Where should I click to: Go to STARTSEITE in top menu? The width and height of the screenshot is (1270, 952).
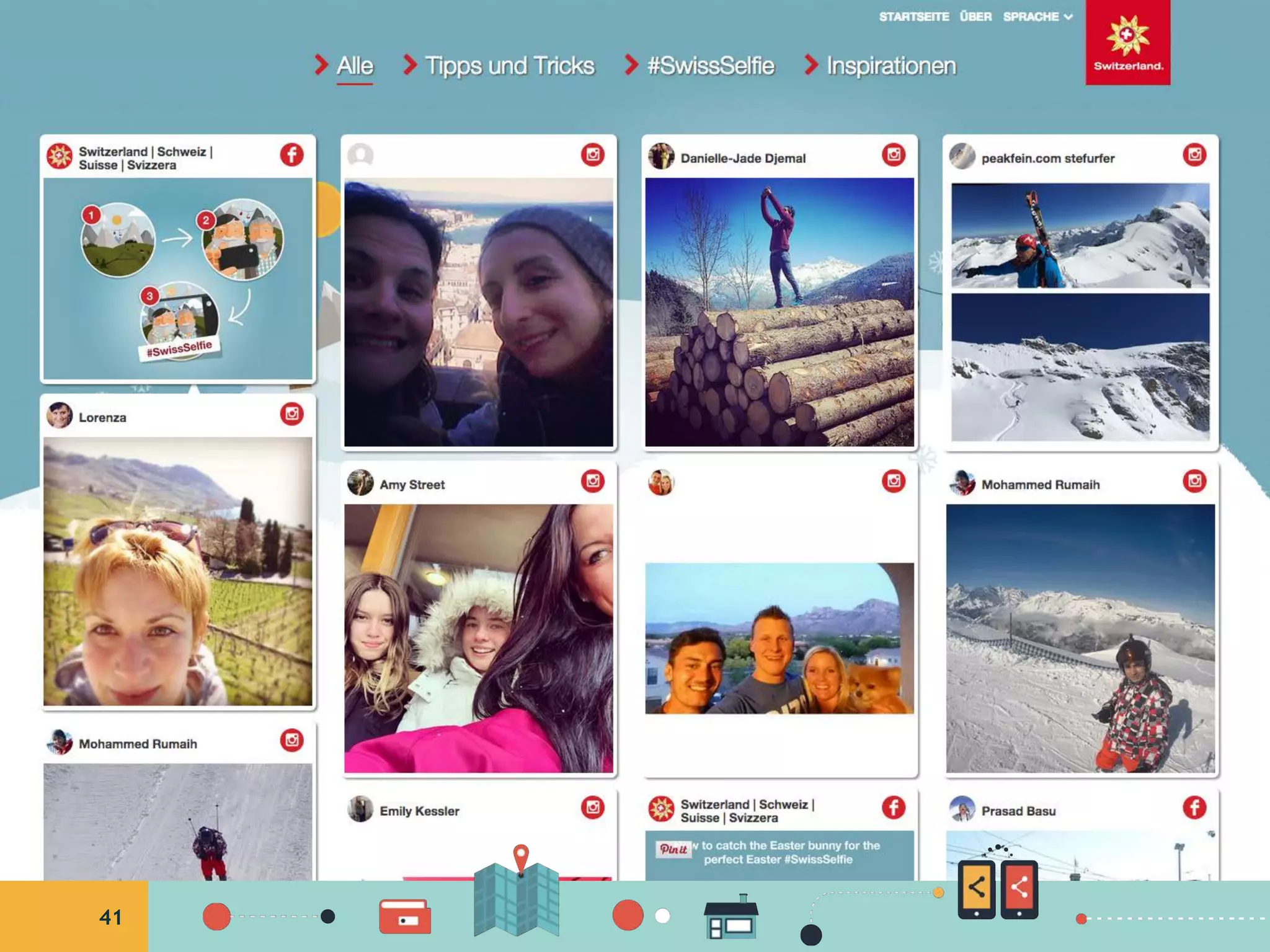[914, 17]
